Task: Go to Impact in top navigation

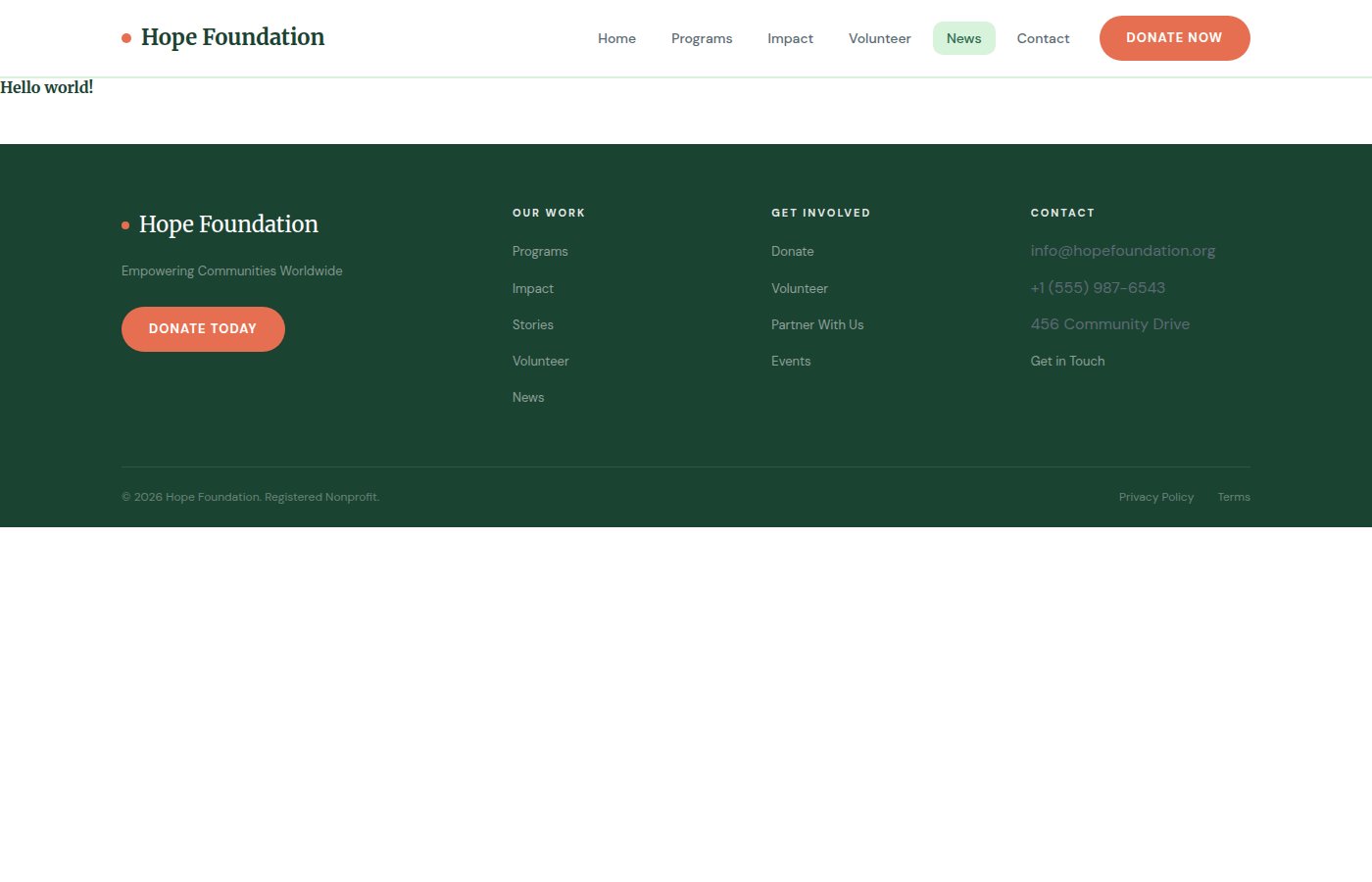Action: click(x=790, y=38)
